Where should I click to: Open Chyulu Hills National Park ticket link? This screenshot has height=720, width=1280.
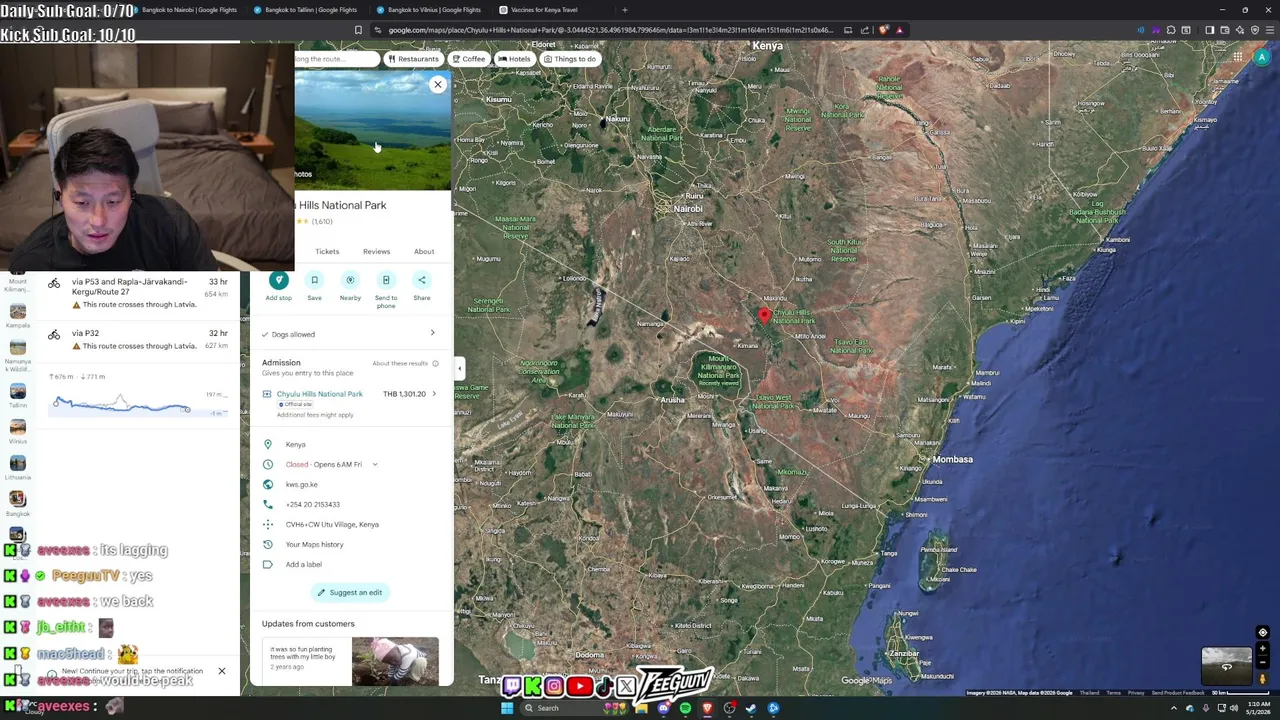(x=320, y=394)
